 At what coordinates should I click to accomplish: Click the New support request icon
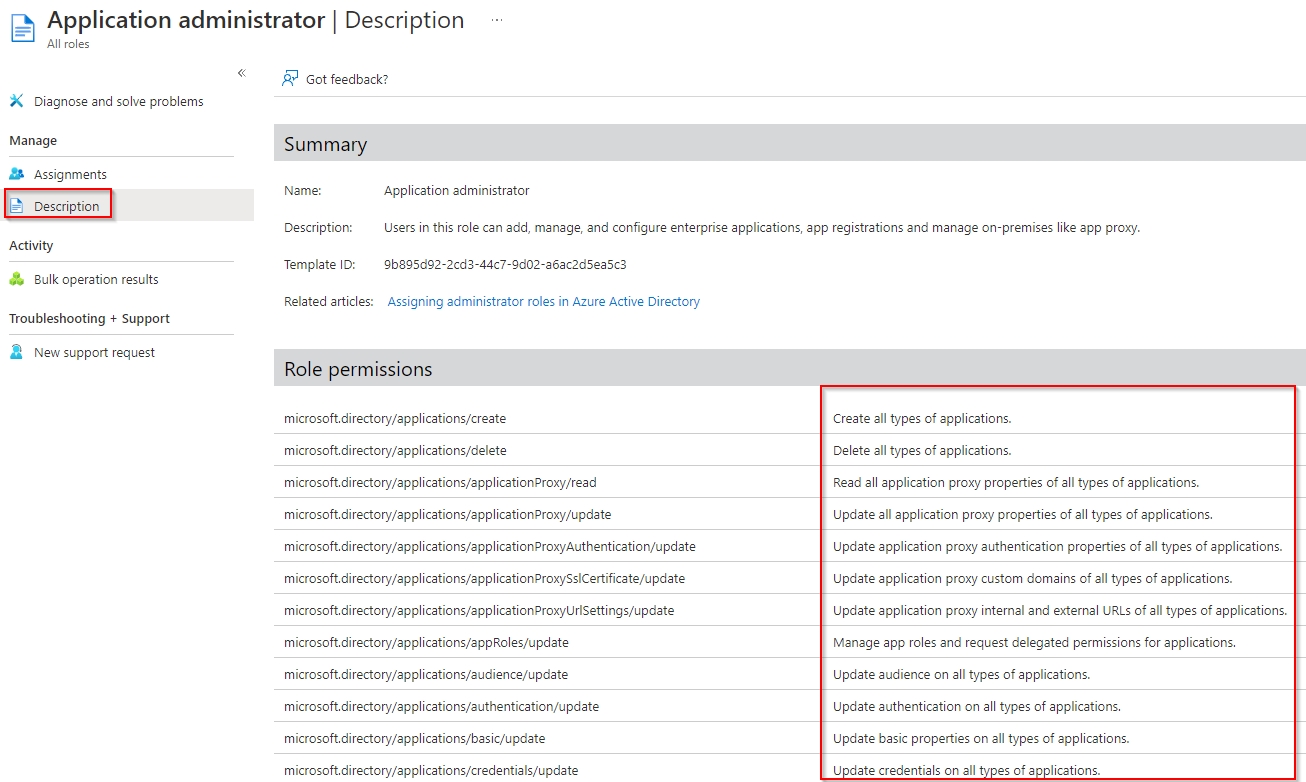16,352
